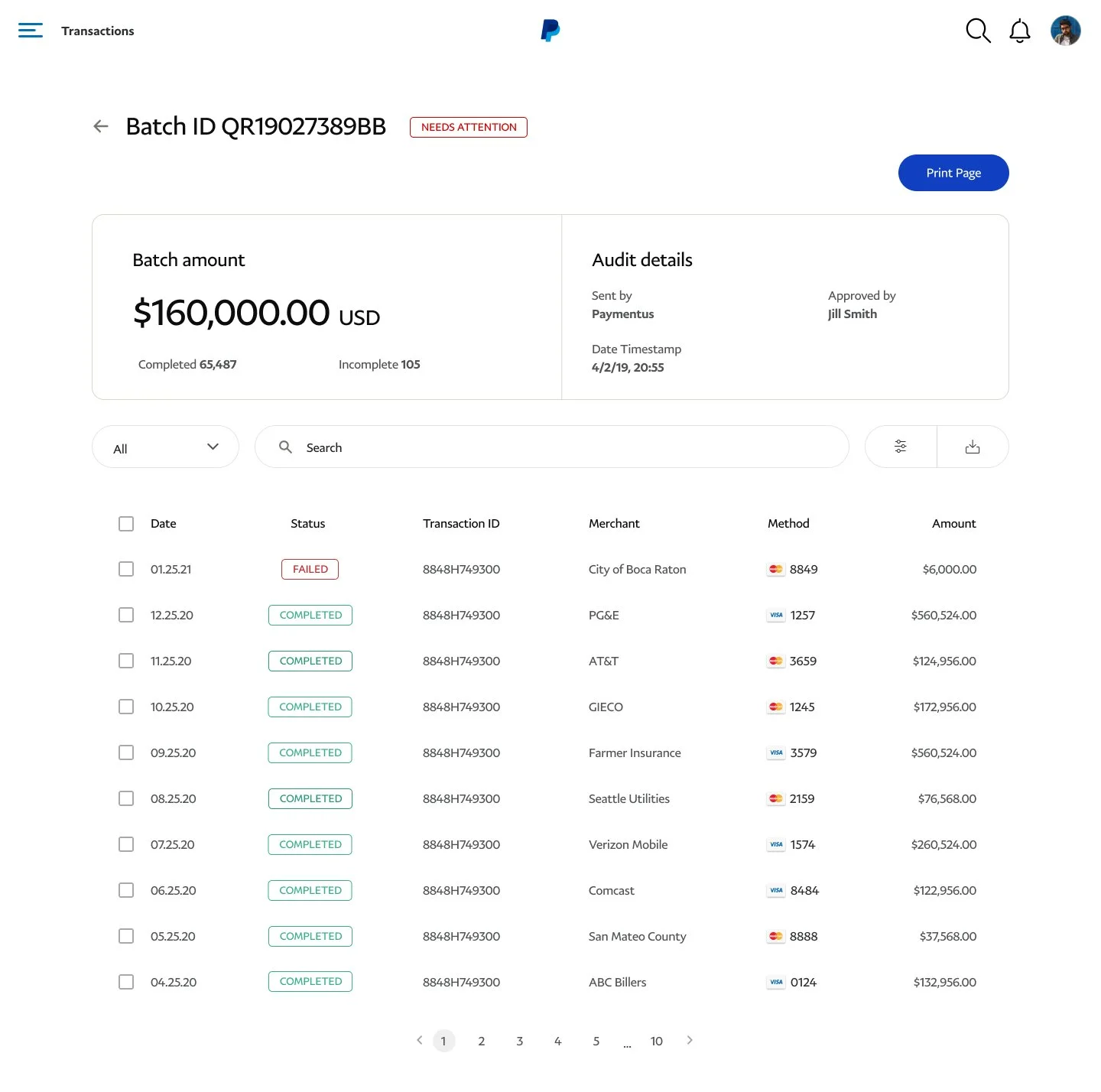Click the Transactions header label
The height and width of the screenshot is (1092, 1101).
click(98, 31)
